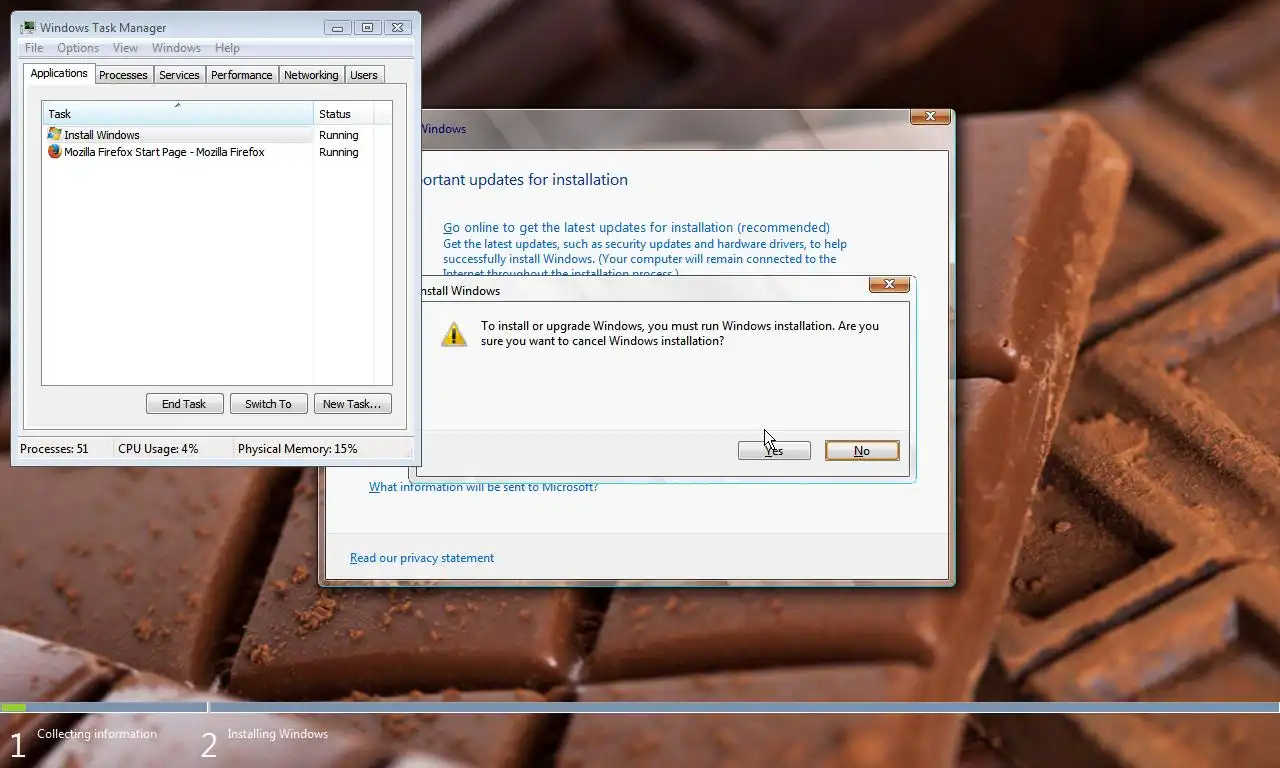Close the Windows Task Manager window
The width and height of the screenshot is (1280, 768).
[397, 27]
